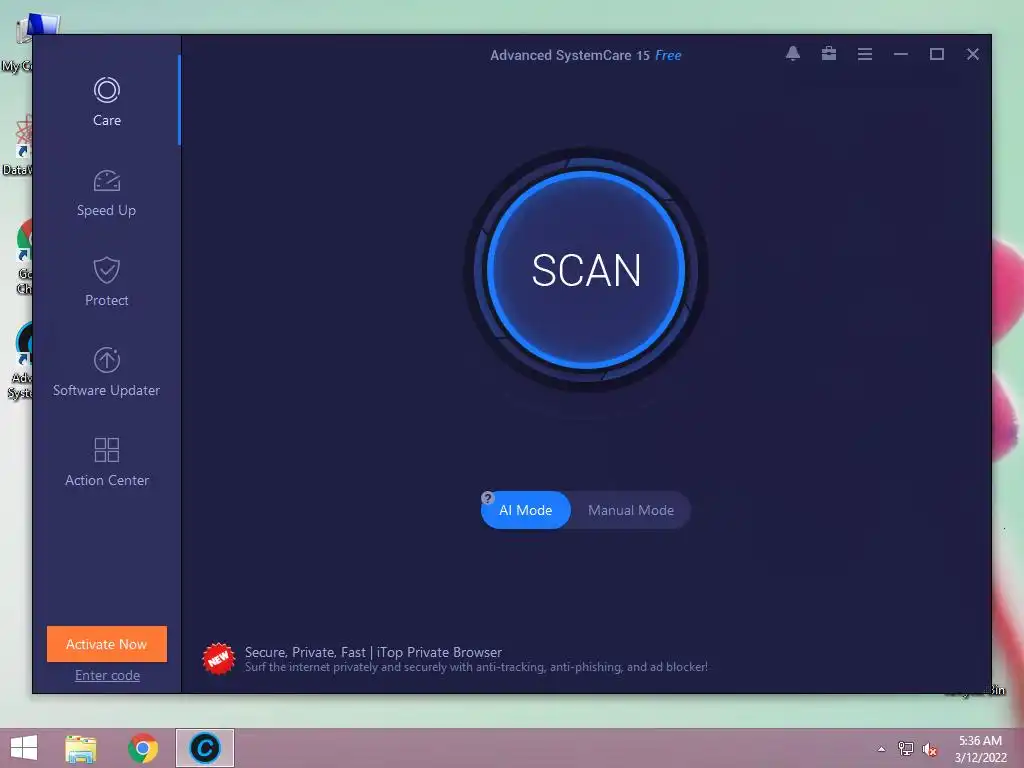Image resolution: width=1024 pixels, height=768 pixels.
Task: Open the Speed Up section
Action: click(106, 193)
